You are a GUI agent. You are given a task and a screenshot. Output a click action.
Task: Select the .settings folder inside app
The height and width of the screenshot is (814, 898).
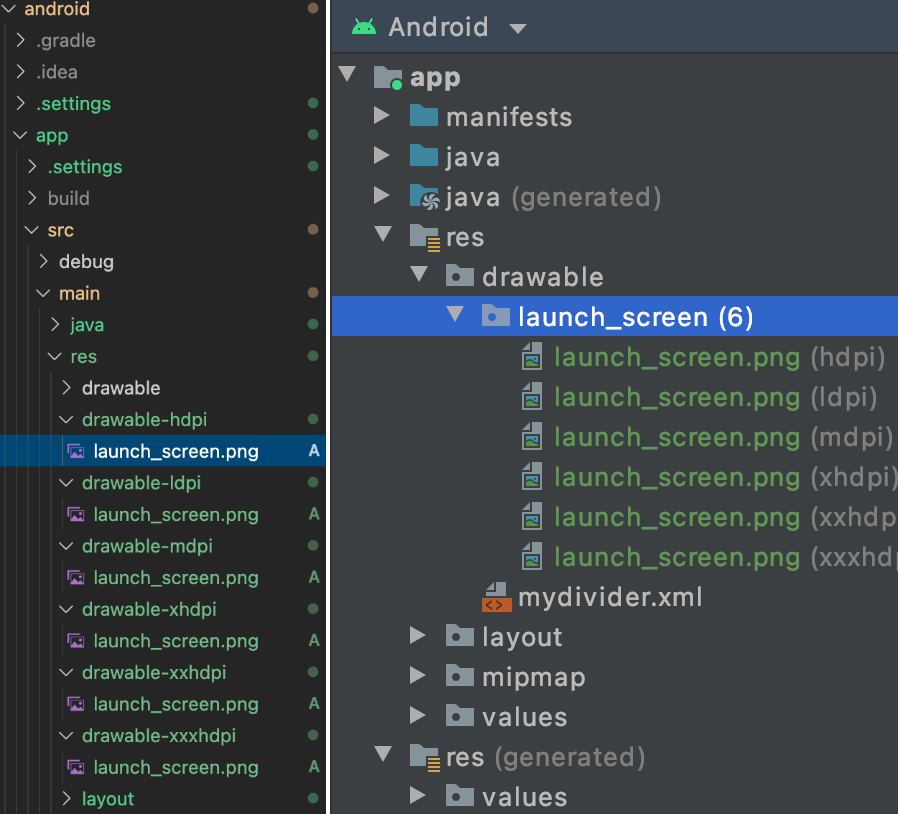click(85, 167)
